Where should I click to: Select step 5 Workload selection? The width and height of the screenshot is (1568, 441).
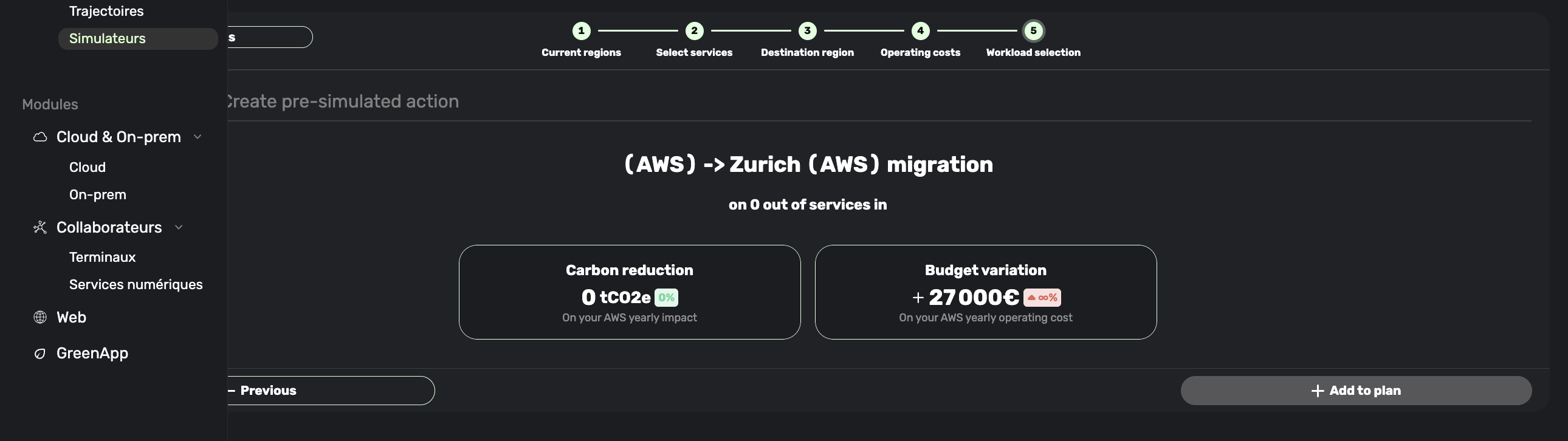pyautogui.click(x=1033, y=30)
